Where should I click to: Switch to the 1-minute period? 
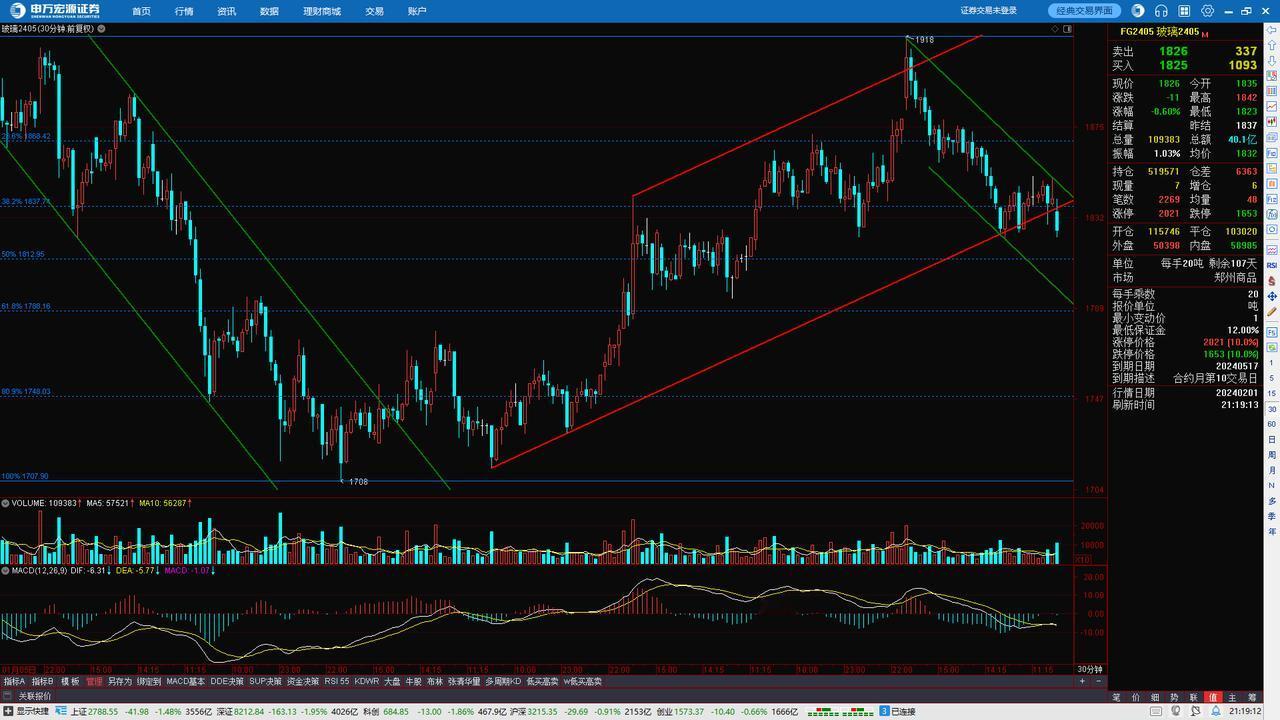tap(1272, 362)
